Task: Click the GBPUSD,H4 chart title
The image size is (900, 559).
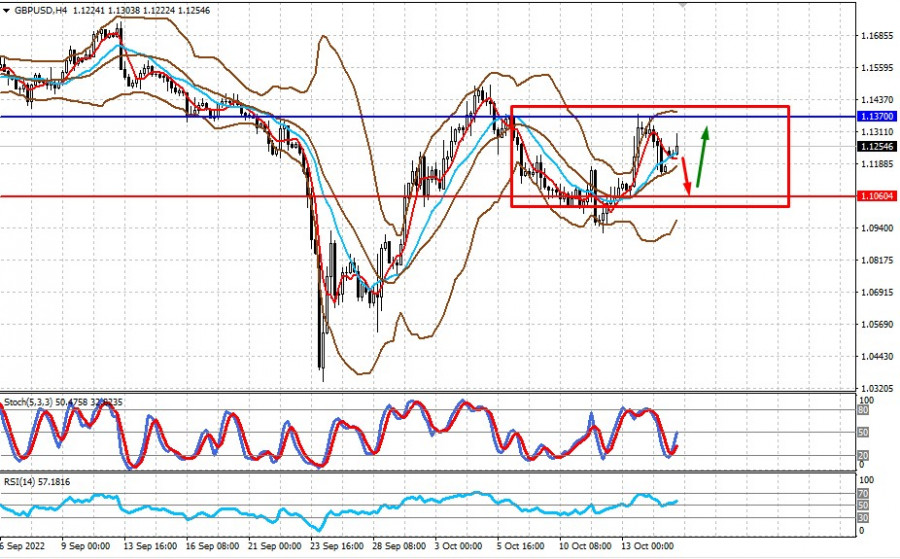Action: 40,10
